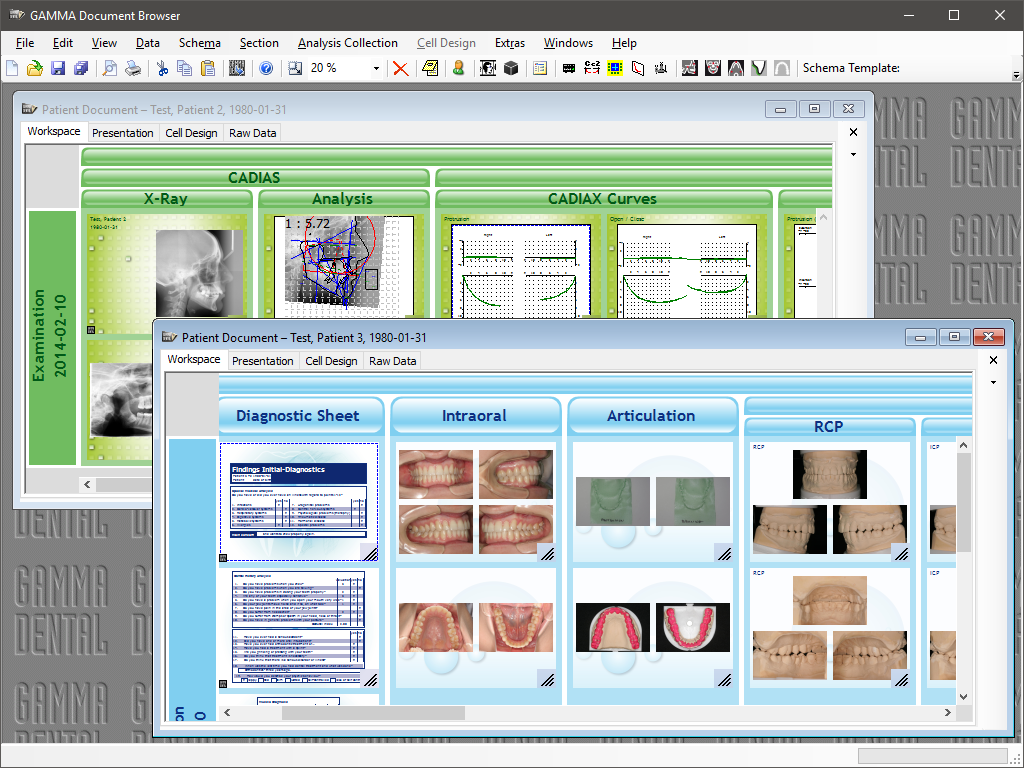The image size is (1024, 768).
Task: Click the red X delete icon
Action: (x=400, y=69)
